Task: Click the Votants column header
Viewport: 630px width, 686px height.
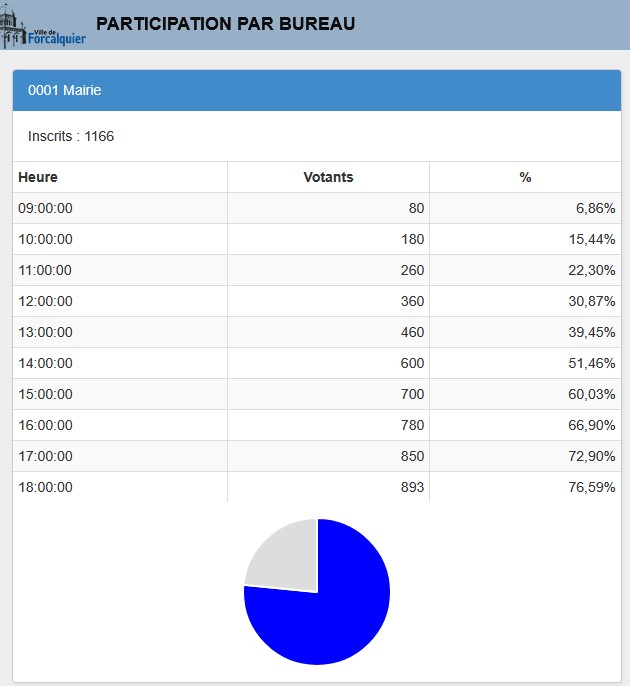Action: 328,177
